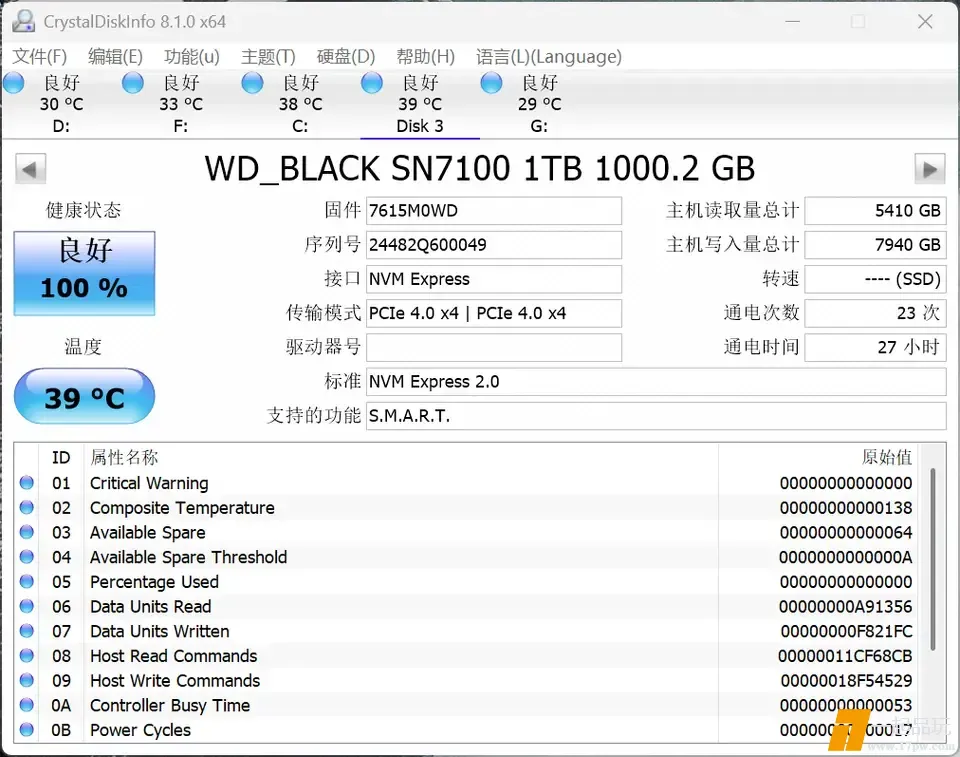Click the 33 °C temperature of drive F:
The height and width of the screenshot is (757, 960).
(181, 104)
